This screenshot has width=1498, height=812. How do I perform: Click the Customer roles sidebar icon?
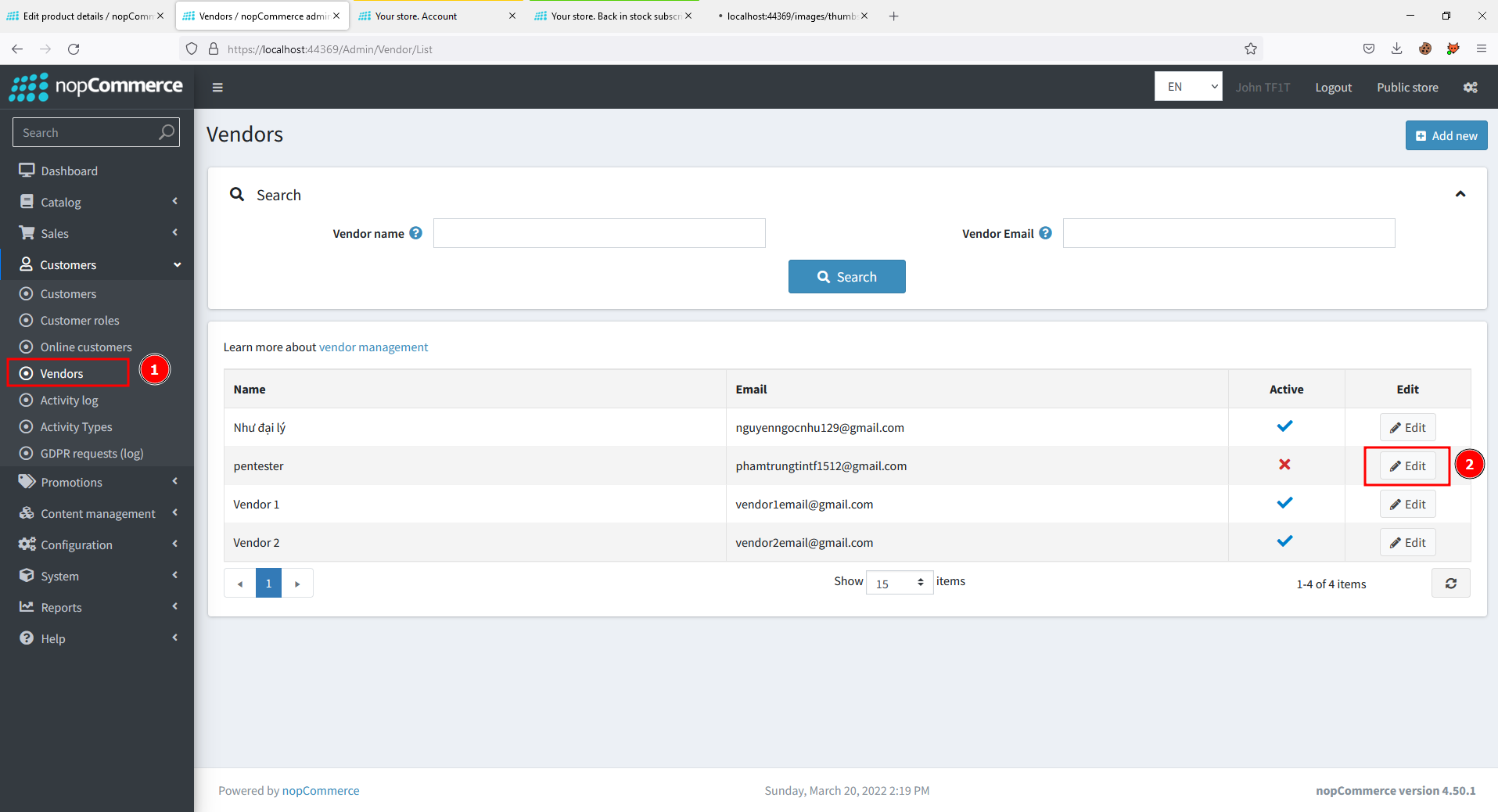tap(26, 320)
